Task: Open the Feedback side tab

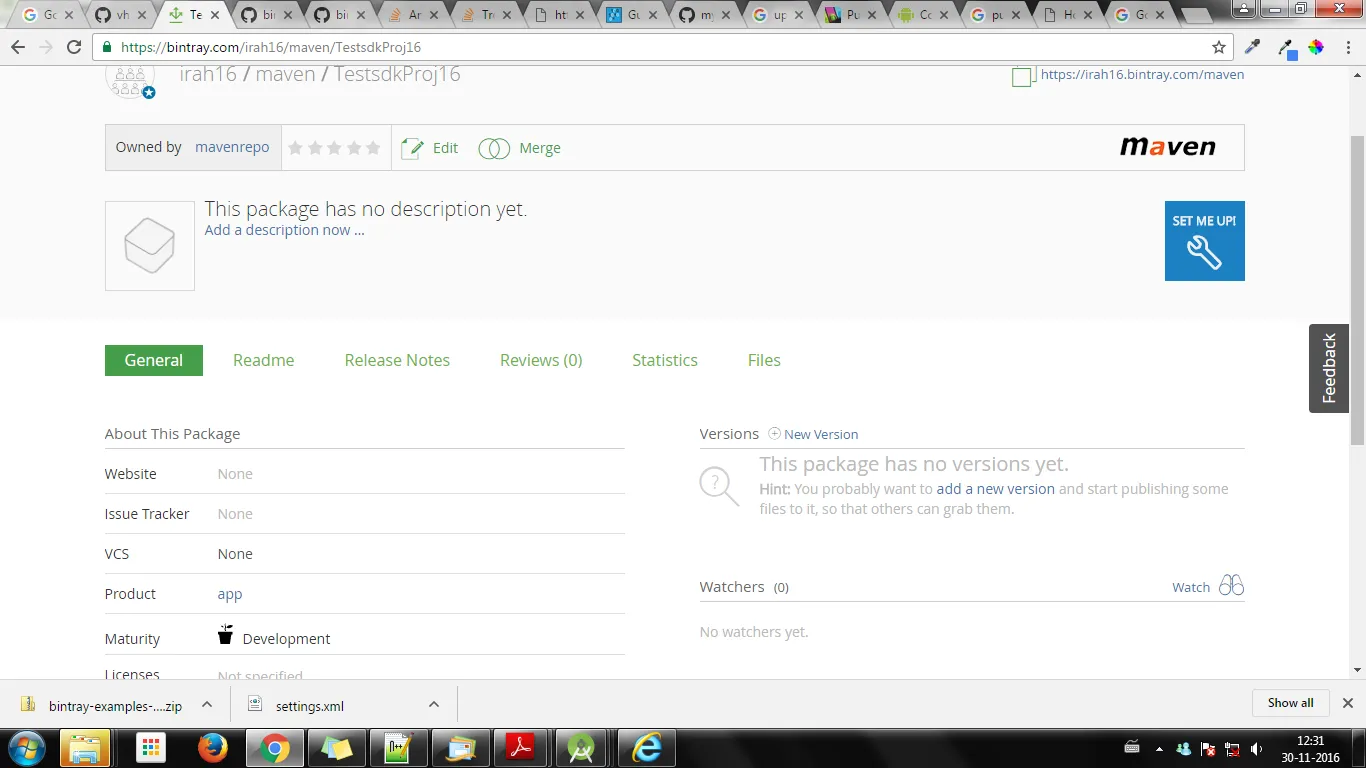Action: coord(1329,368)
